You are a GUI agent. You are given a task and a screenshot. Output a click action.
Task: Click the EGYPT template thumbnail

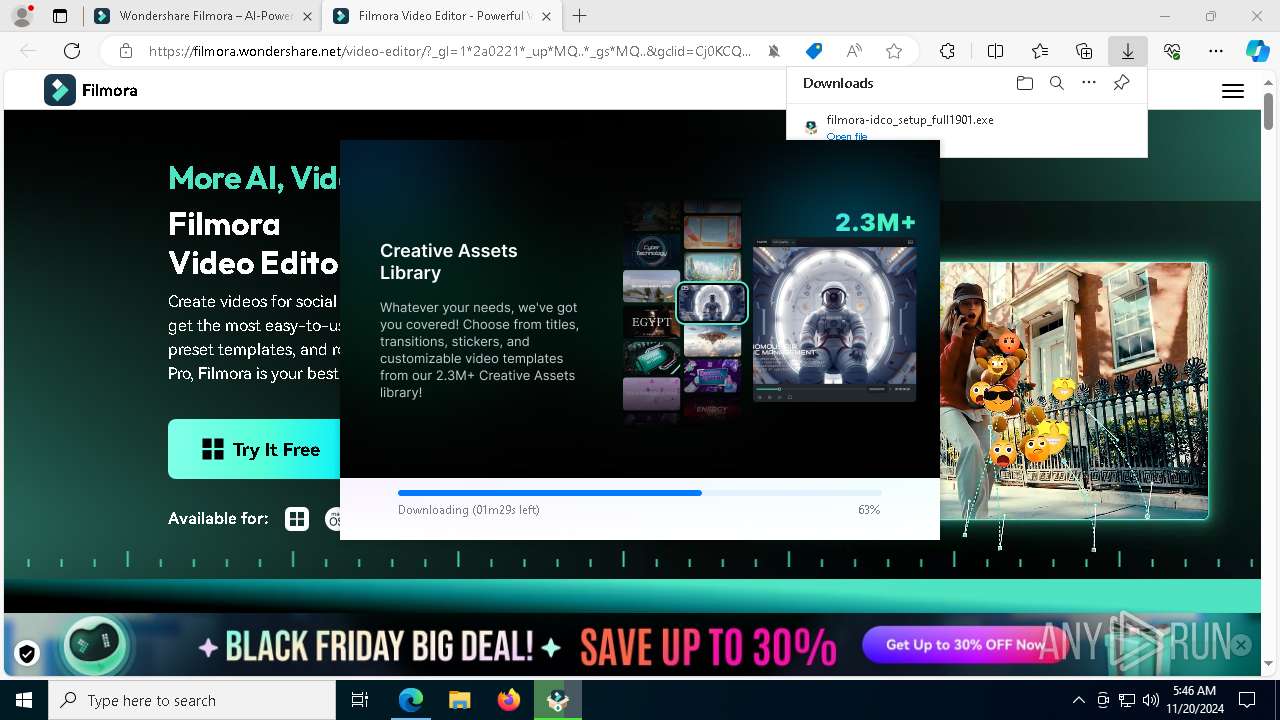click(651, 322)
